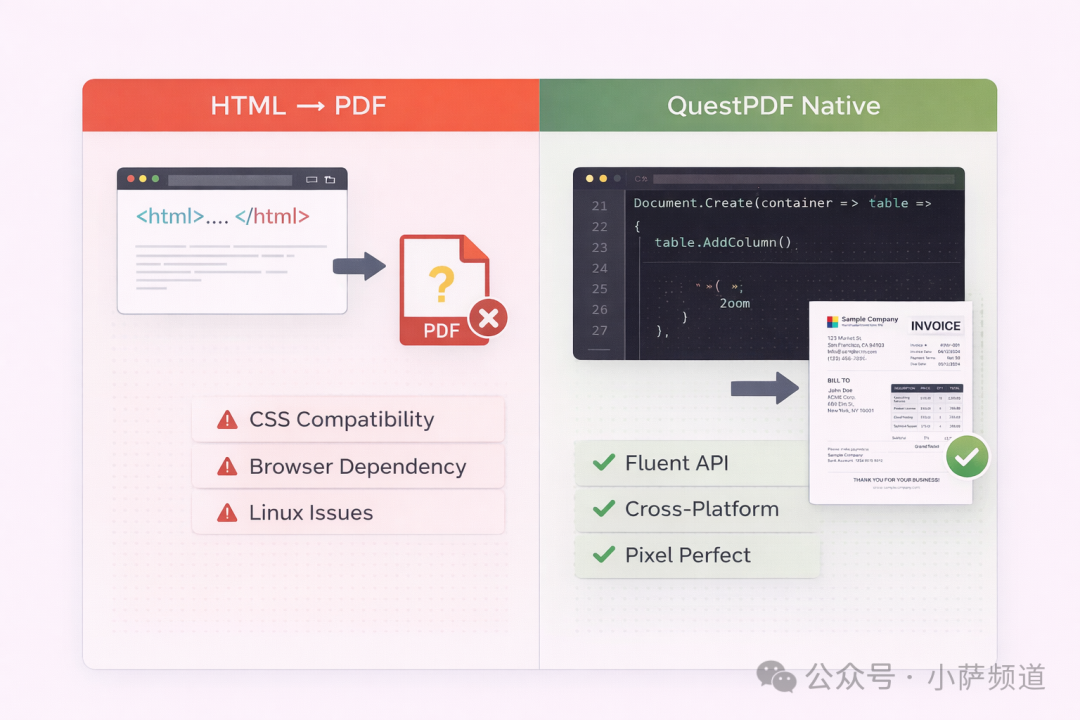Click the yellow dot in the browser mockup title bar
The height and width of the screenshot is (720, 1080).
click(143, 179)
